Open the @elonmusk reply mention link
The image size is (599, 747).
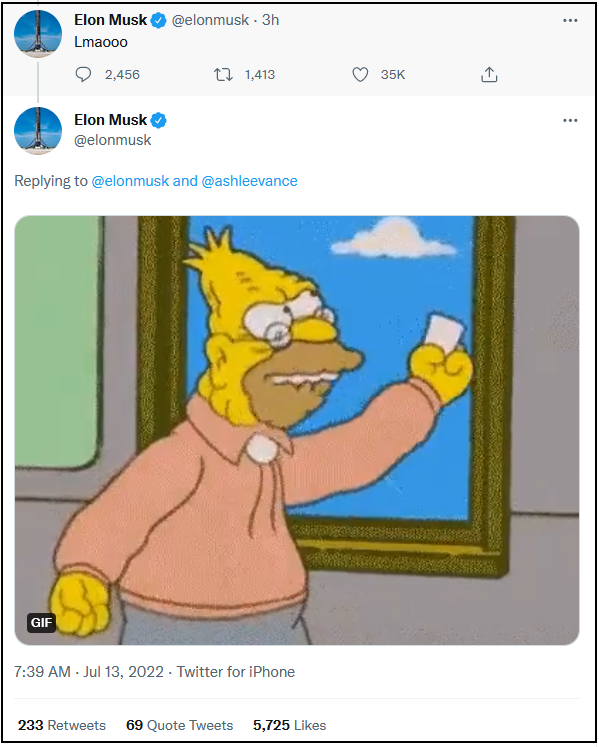130,181
